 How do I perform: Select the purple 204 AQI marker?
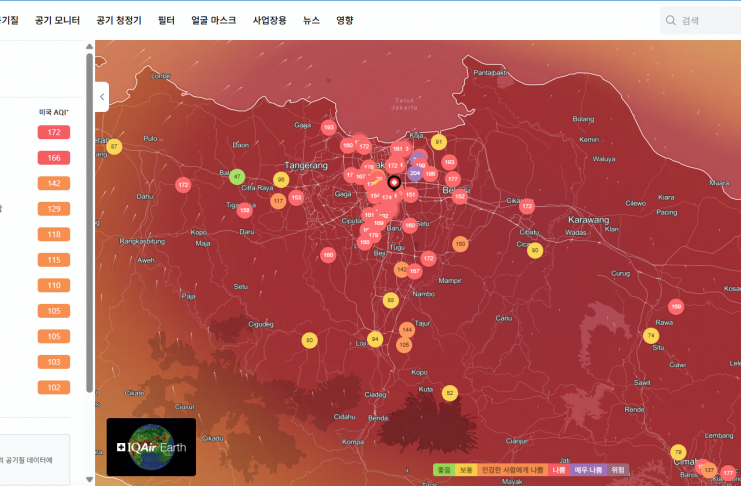pyautogui.click(x=415, y=173)
